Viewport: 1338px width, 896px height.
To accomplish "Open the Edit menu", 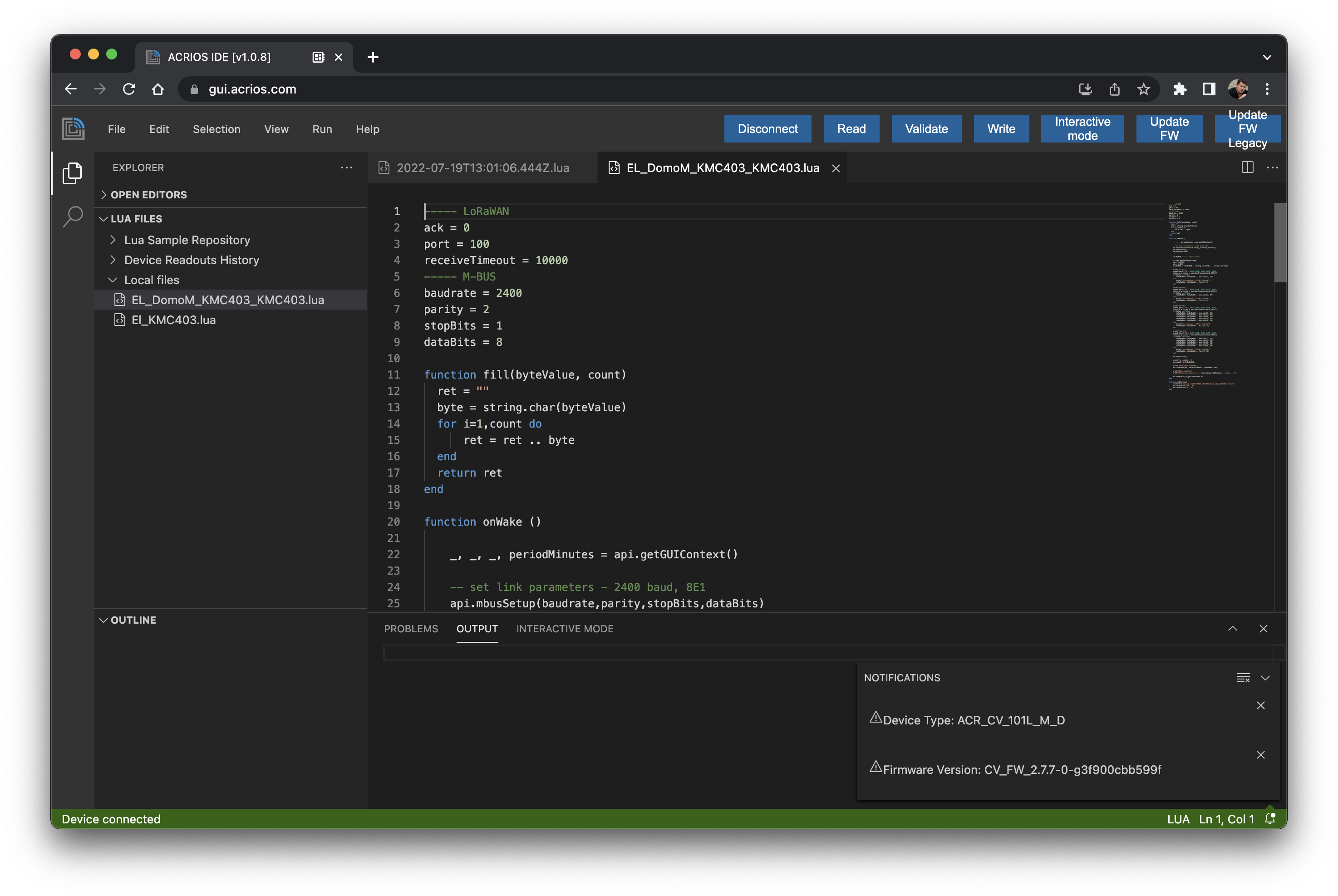I will [x=159, y=129].
